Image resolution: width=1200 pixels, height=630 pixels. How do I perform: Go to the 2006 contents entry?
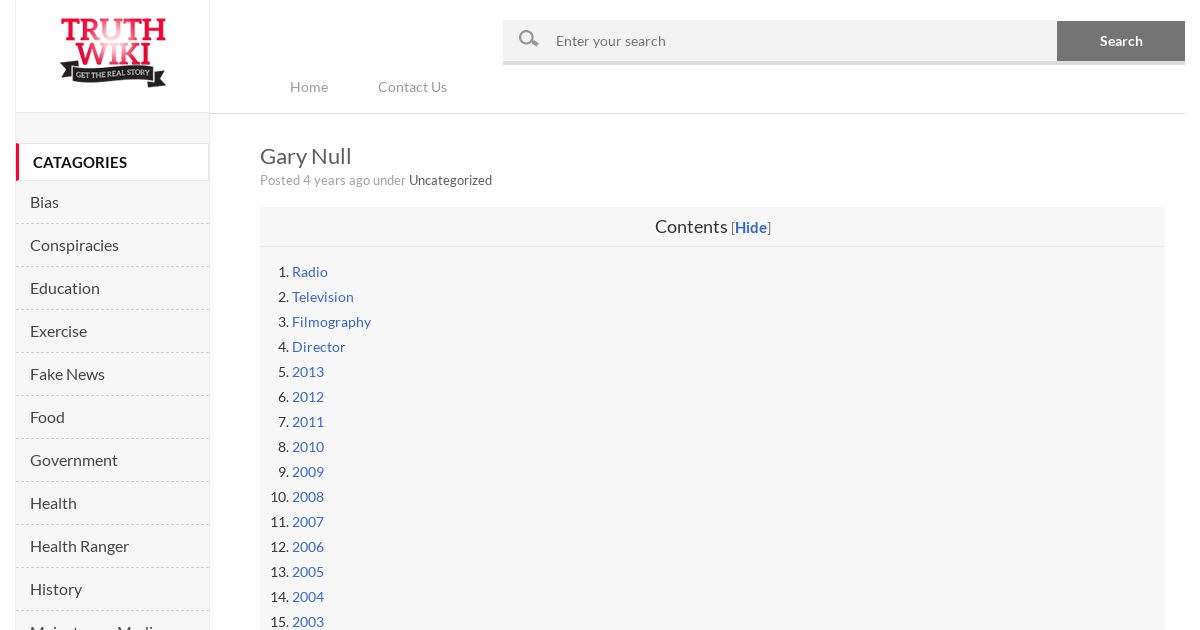308,547
